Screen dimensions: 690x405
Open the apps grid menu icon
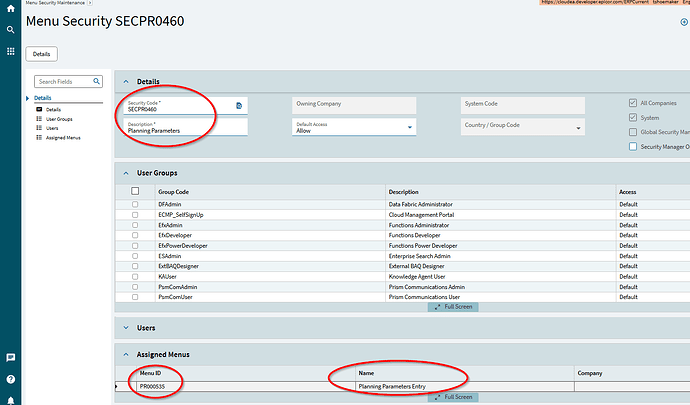click(x=10, y=51)
